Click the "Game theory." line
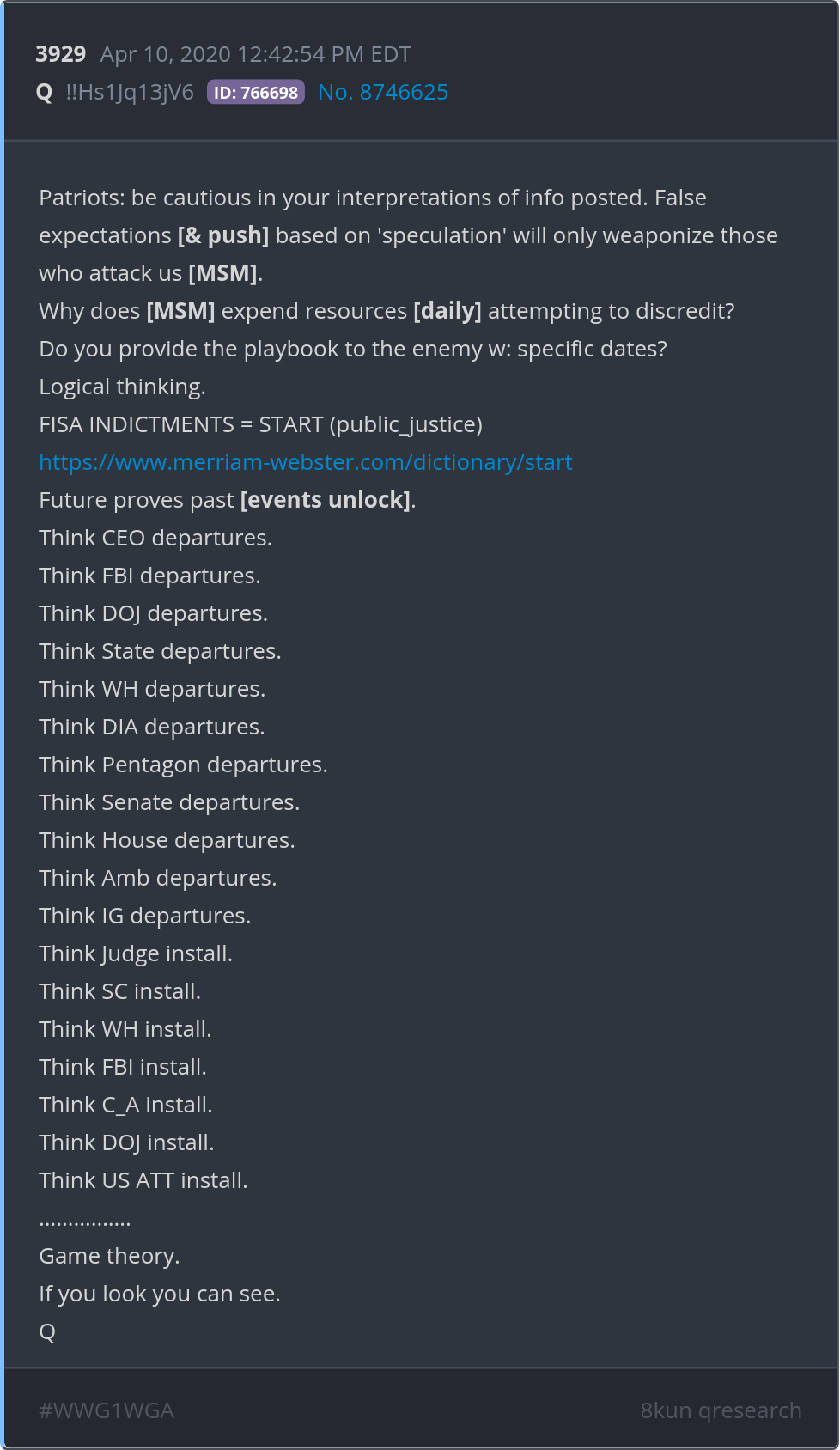The width and height of the screenshot is (840, 1450). (109, 1256)
